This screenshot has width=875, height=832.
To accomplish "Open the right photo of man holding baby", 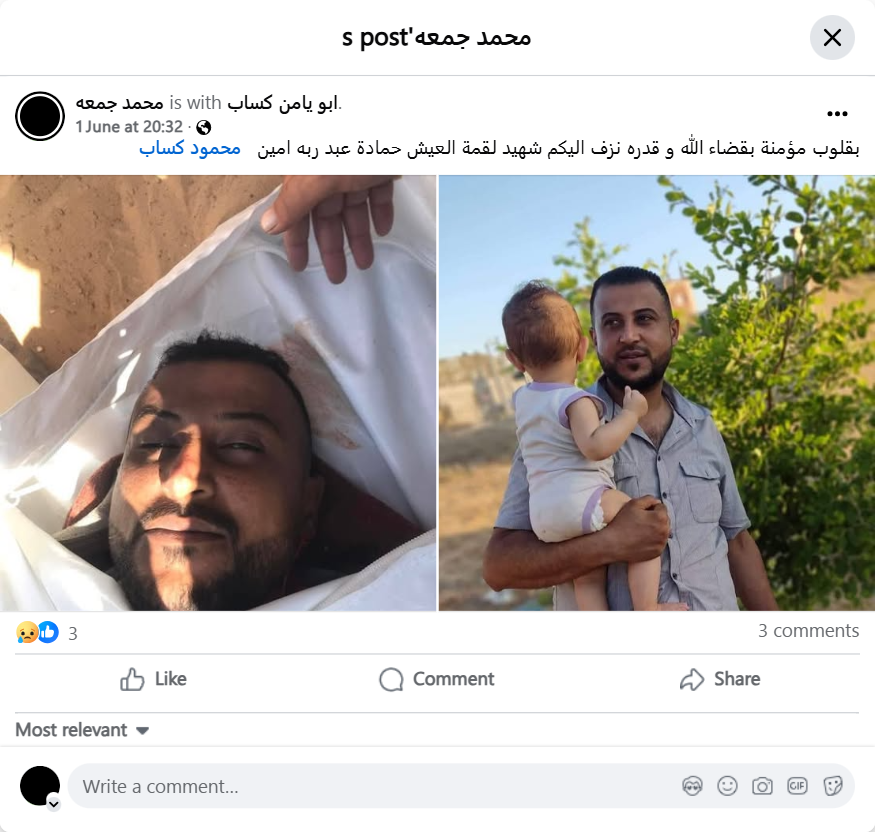I will click(x=657, y=393).
